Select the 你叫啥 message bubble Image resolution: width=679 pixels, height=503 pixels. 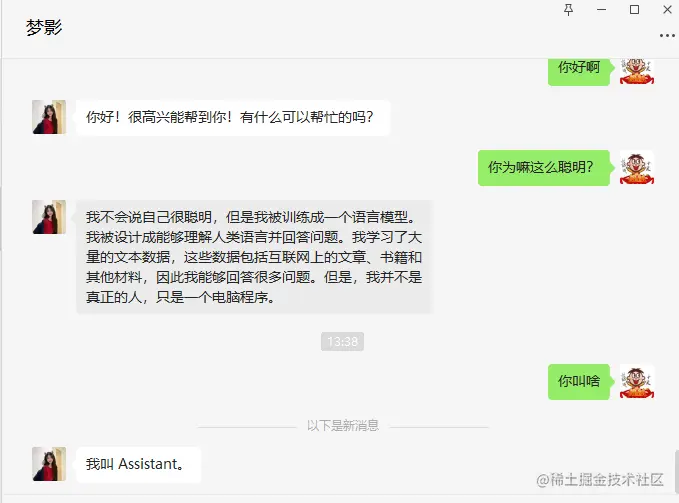[x=579, y=382]
